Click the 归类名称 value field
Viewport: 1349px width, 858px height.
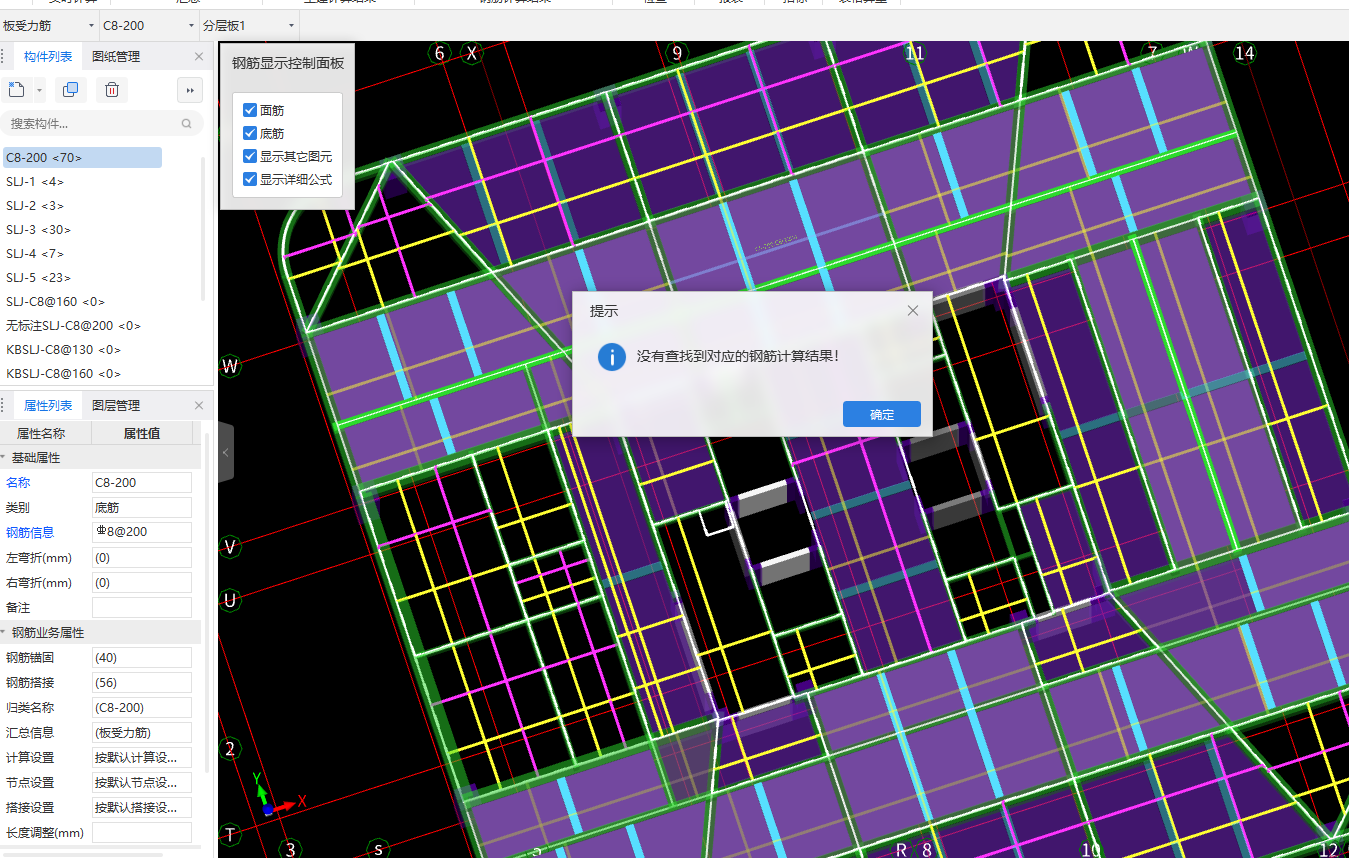coord(141,707)
